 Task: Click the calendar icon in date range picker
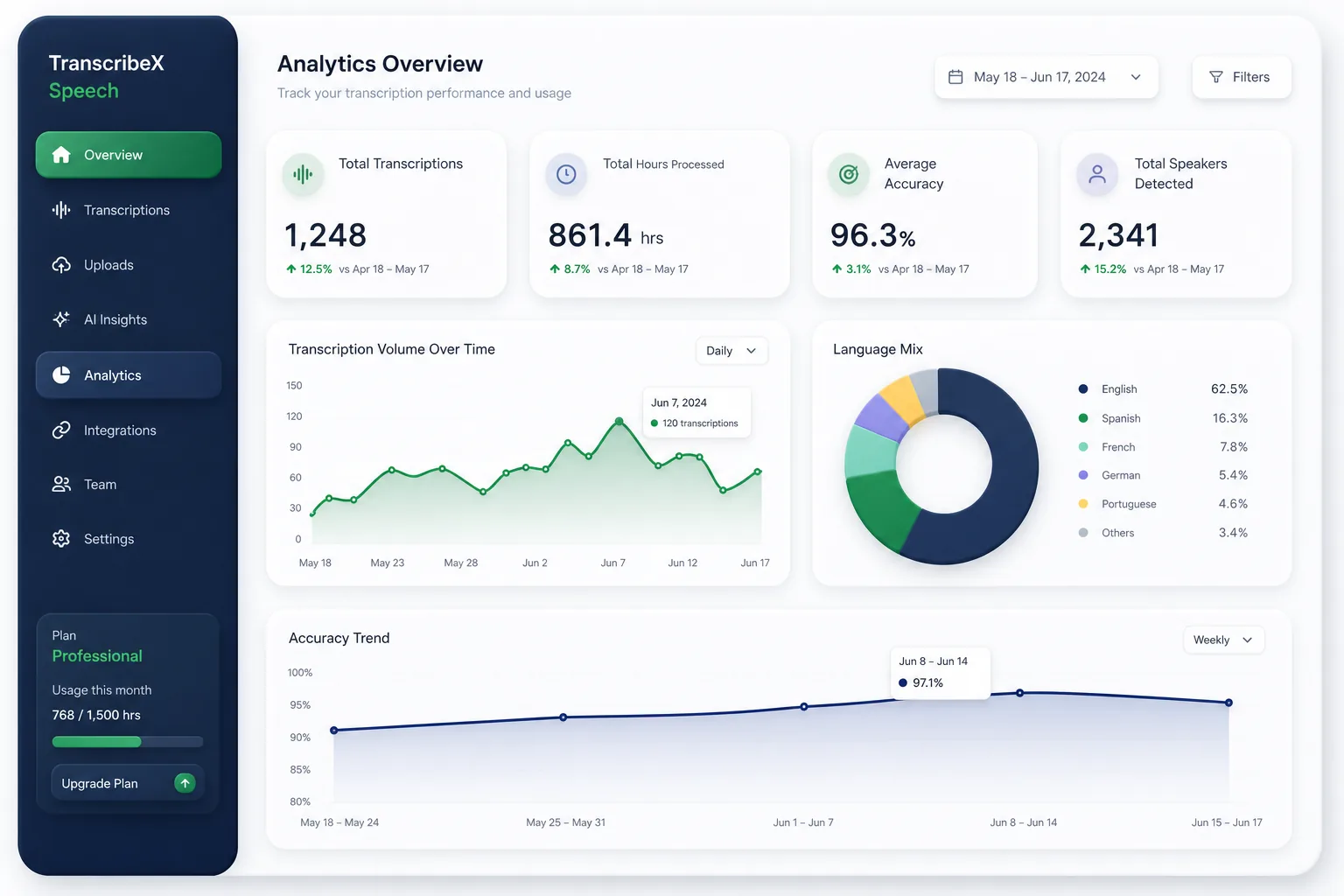coord(955,77)
